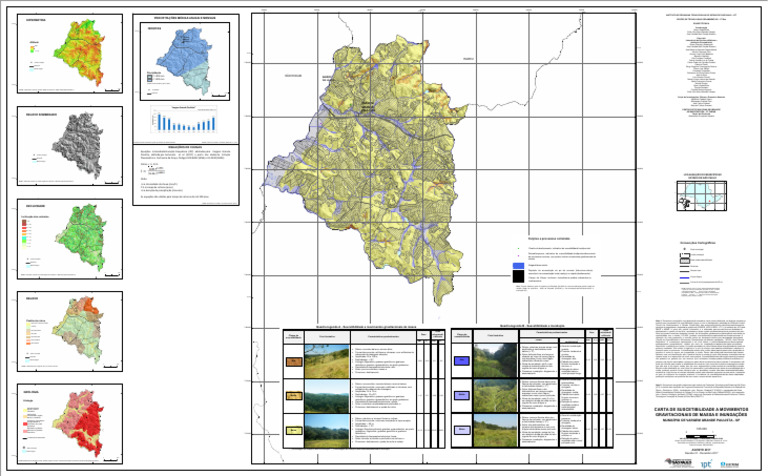Image resolution: width=768 pixels, height=476 pixels.
Task: Click the dark valley photo in flood table
Action: 495,360
